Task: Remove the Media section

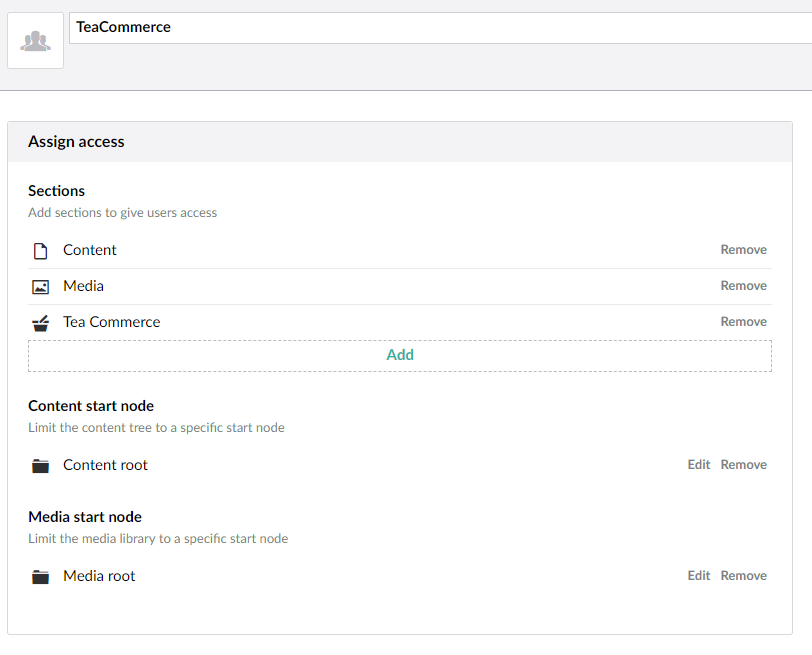Action: 743,286
